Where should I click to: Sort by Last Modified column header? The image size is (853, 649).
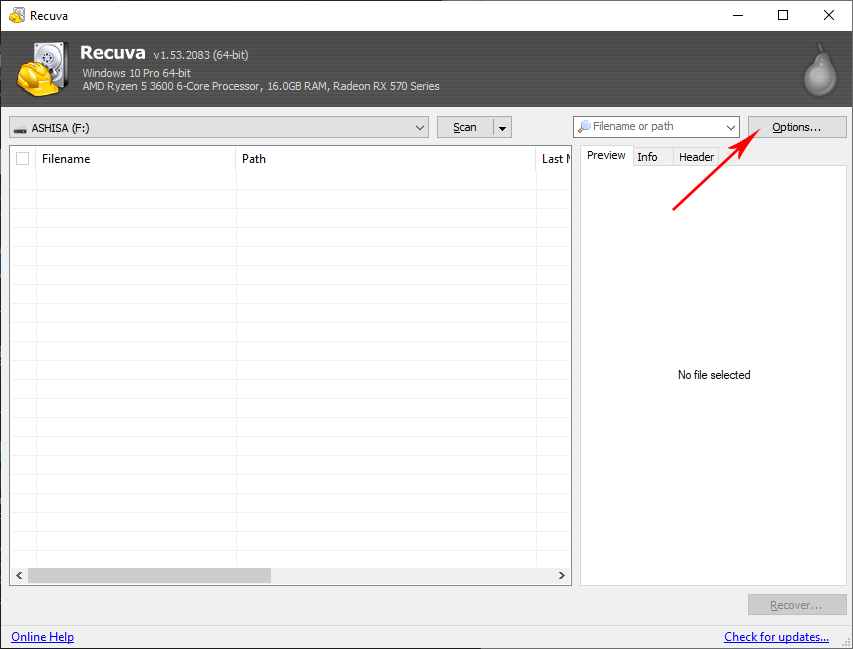(554, 159)
